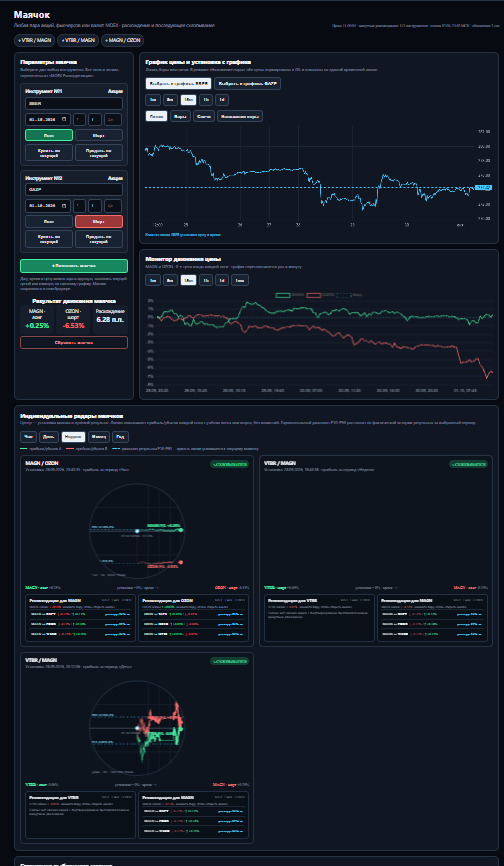Screen dimensions: 504x866
Task: Click Купить по текущей for Инструмент №1
Action: pyautogui.click(x=49, y=152)
